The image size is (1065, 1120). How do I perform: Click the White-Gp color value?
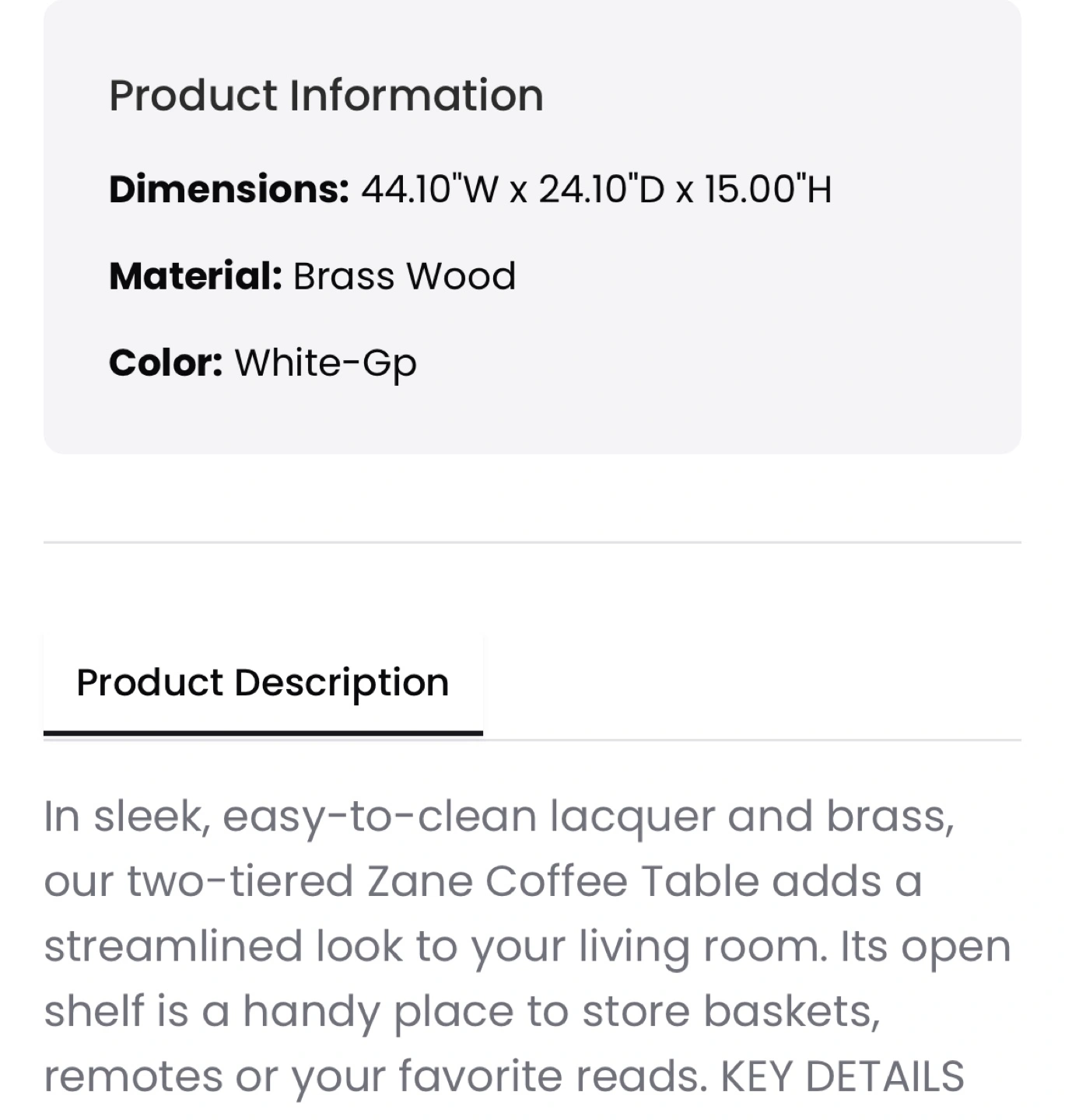pos(326,364)
